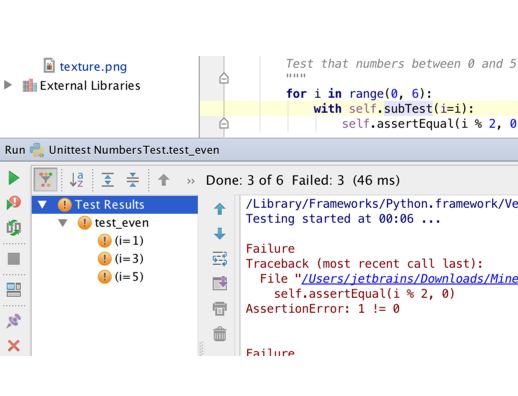
Task: Click 'Done: 3 of 6 Failed: 3' status text
Action: coord(275,180)
